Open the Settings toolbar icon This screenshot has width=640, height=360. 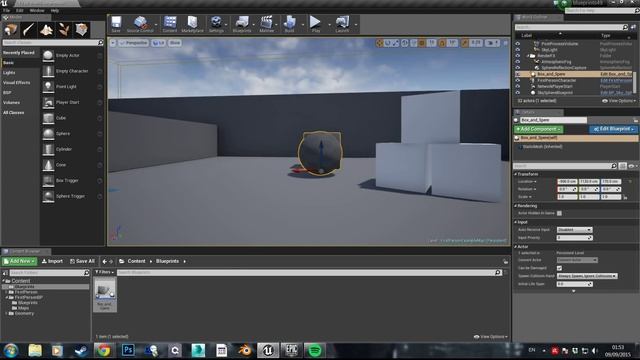tap(216, 24)
